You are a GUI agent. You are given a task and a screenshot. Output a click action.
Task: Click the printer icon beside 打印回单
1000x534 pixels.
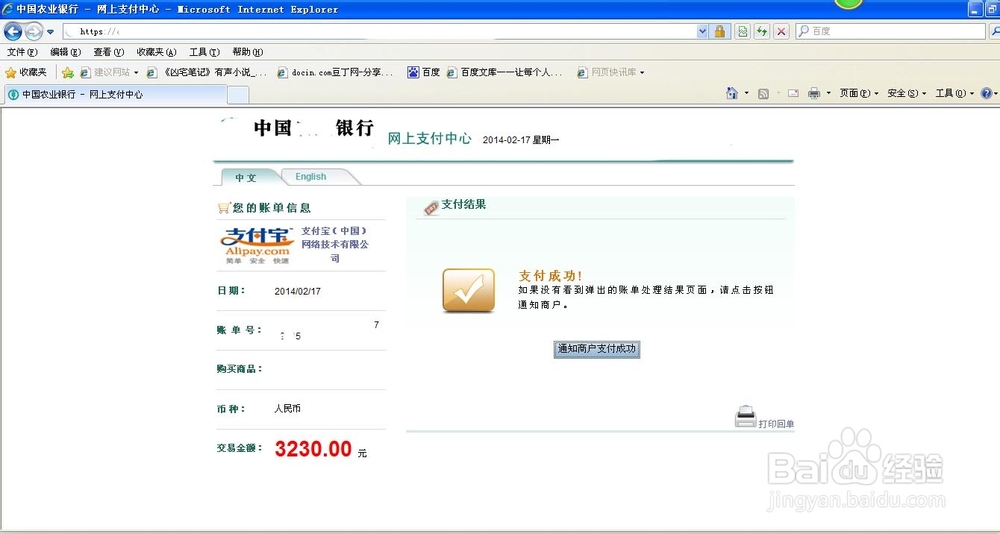(x=746, y=417)
